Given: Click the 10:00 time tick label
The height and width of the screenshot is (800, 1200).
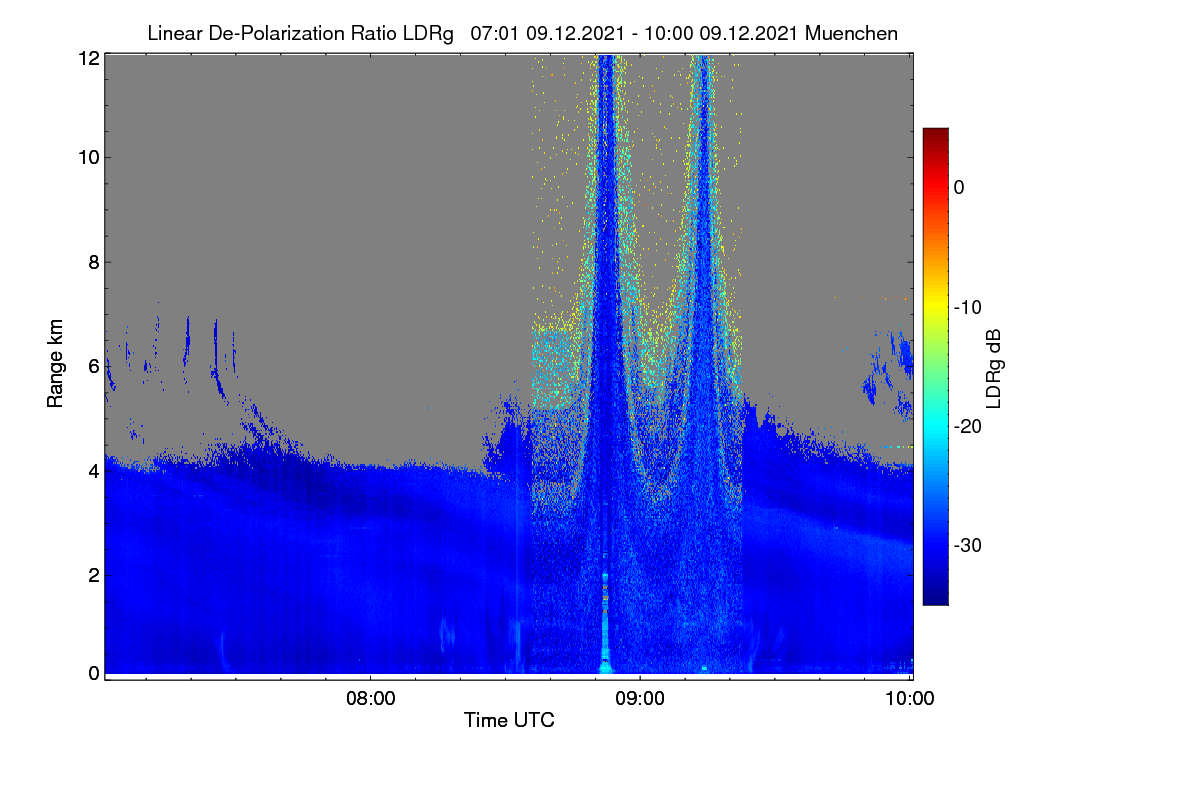Looking at the screenshot, I should 911,699.
